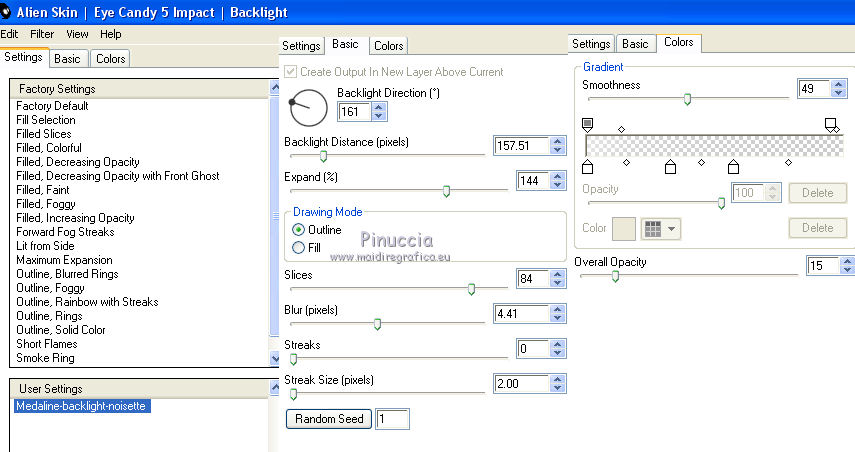Decrease the Expand percentage value

click(557, 185)
